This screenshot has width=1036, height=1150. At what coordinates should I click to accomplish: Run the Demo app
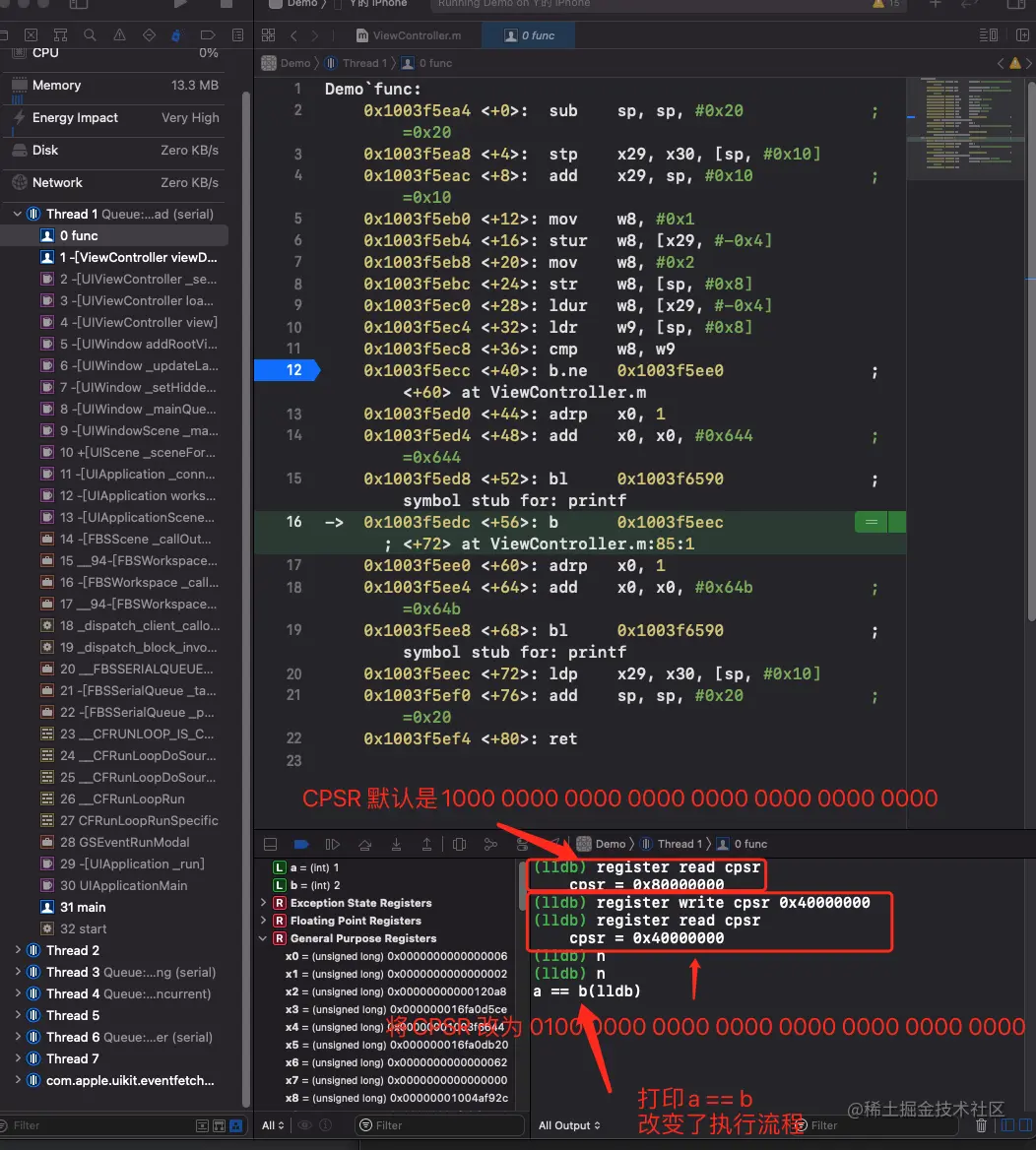coord(180,4)
